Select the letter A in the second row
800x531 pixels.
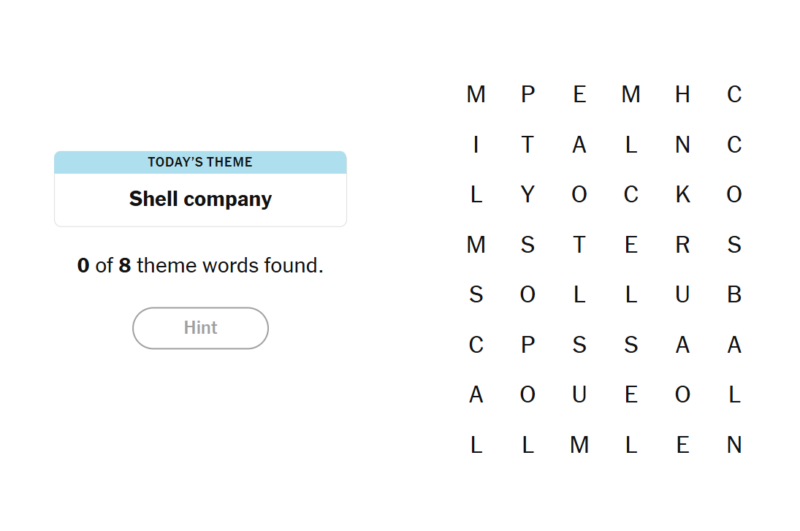coord(579,145)
